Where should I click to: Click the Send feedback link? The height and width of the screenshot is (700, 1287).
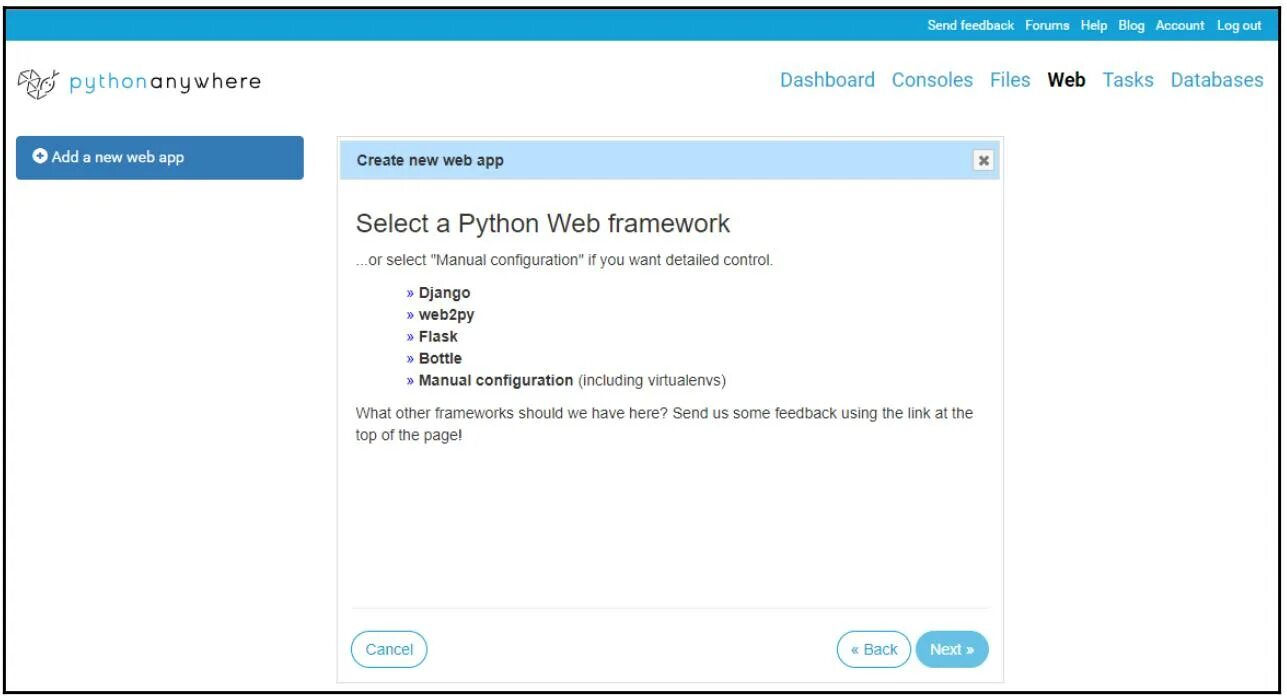click(970, 26)
